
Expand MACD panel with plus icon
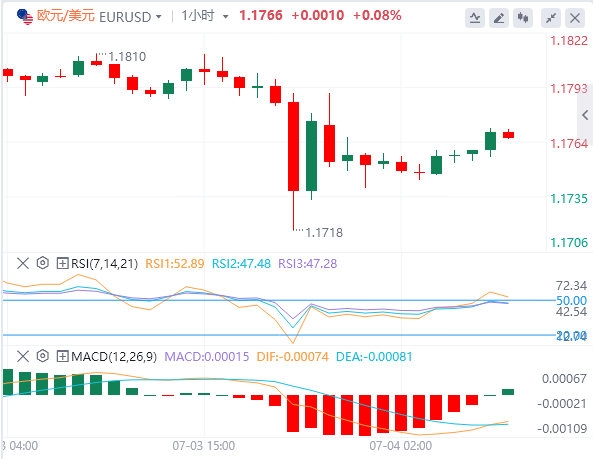click(x=62, y=356)
